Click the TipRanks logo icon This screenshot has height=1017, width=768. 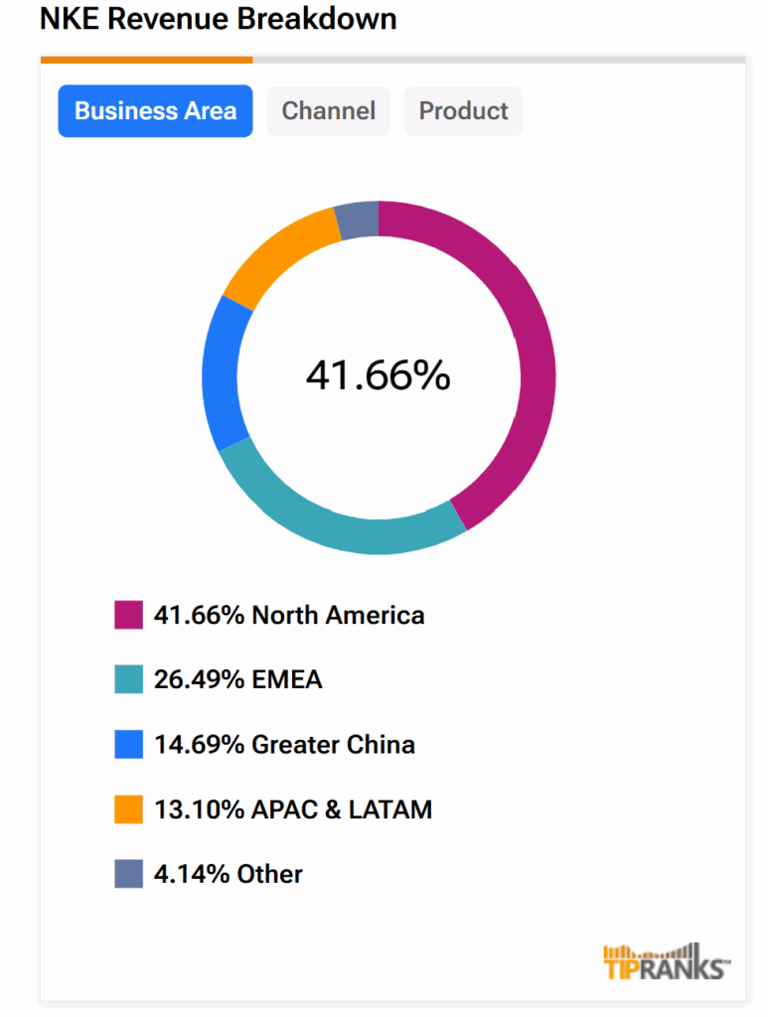click(x=666, y=962)
